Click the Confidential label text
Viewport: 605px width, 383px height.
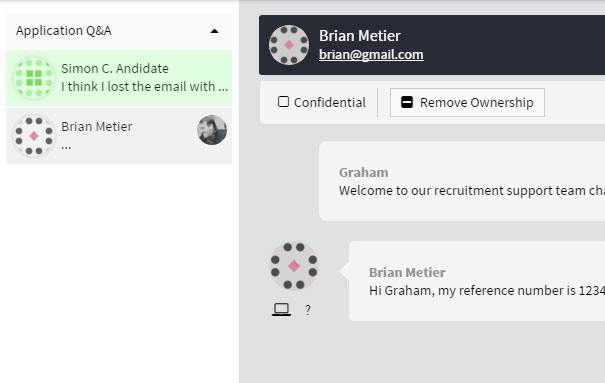point(330,103)
